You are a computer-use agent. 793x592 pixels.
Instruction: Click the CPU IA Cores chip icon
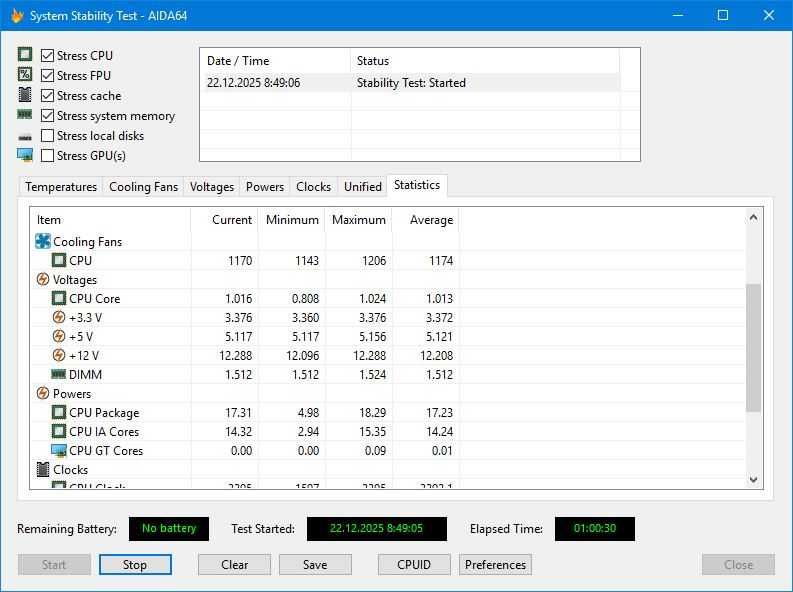coord(59,431)
